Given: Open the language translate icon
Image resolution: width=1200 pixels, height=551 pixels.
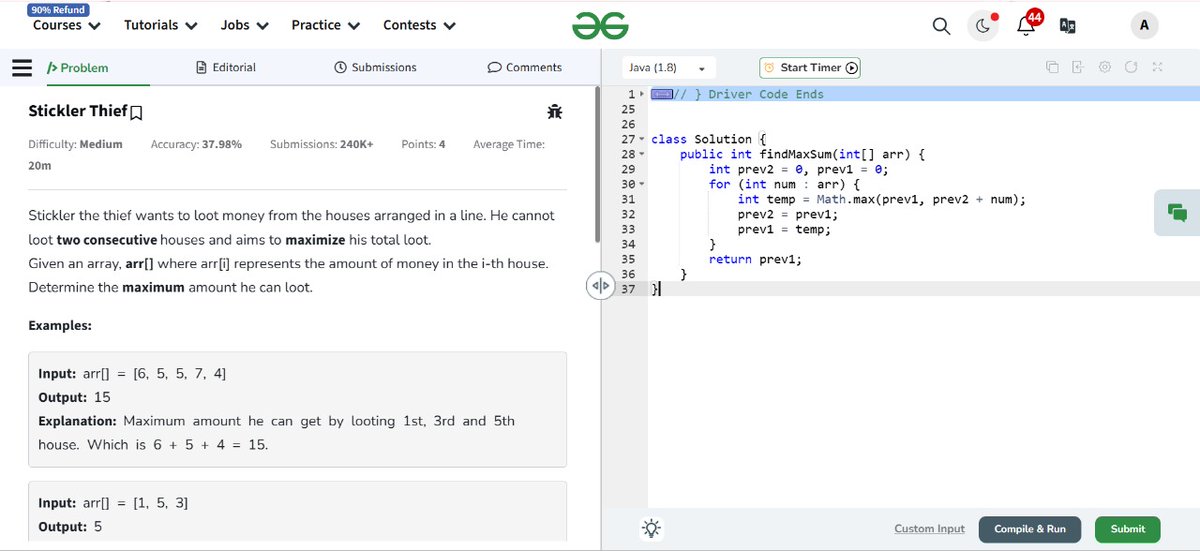Looking at the screenshot, I should (1068, 27).
